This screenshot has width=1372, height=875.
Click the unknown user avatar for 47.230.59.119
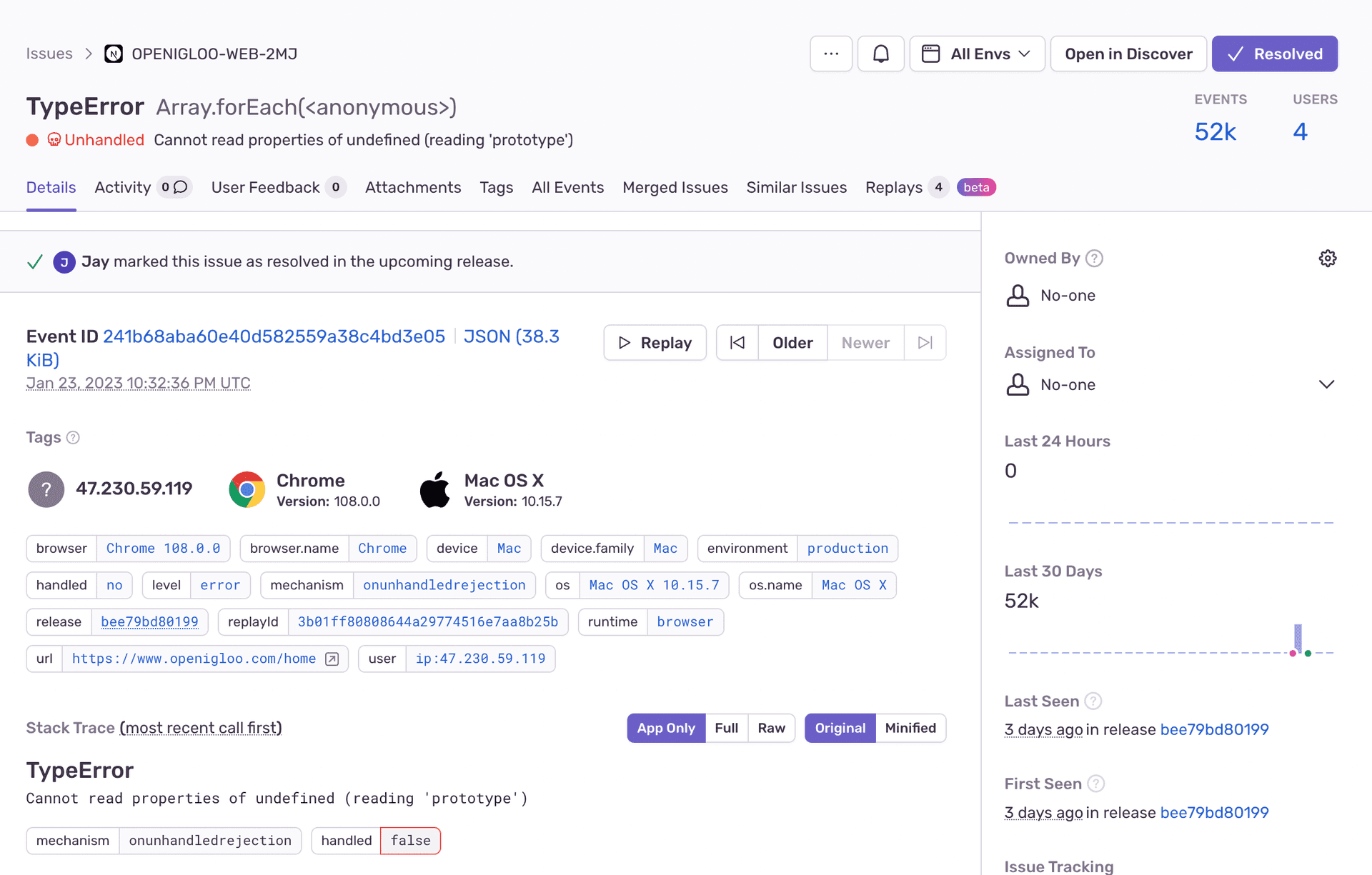(46, 489)
